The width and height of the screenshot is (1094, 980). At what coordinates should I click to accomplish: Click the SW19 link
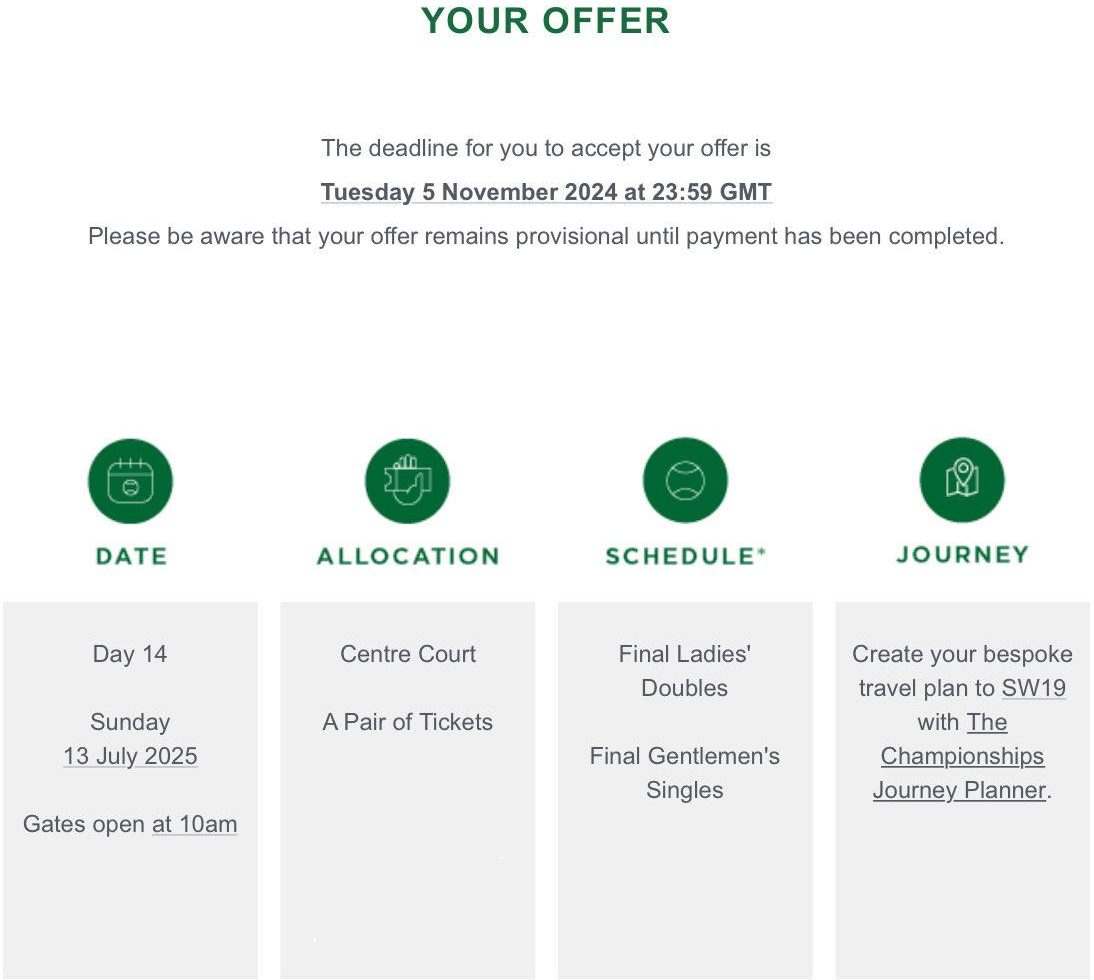pyautogui.click(x=1034, y=688)
